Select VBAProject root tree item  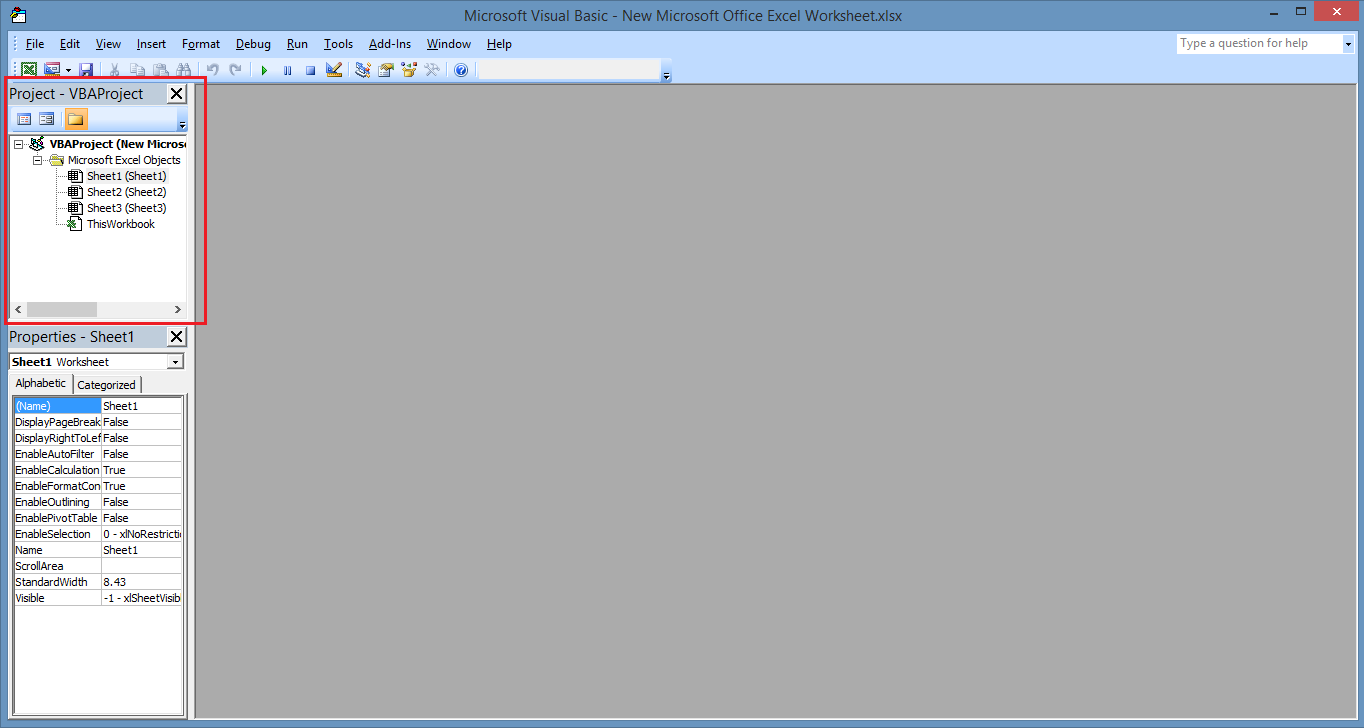click(x=117, y=144)
